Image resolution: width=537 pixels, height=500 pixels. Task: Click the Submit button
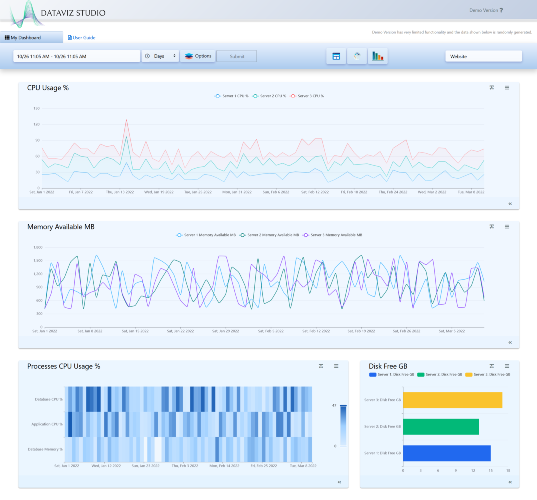(237, 56)
